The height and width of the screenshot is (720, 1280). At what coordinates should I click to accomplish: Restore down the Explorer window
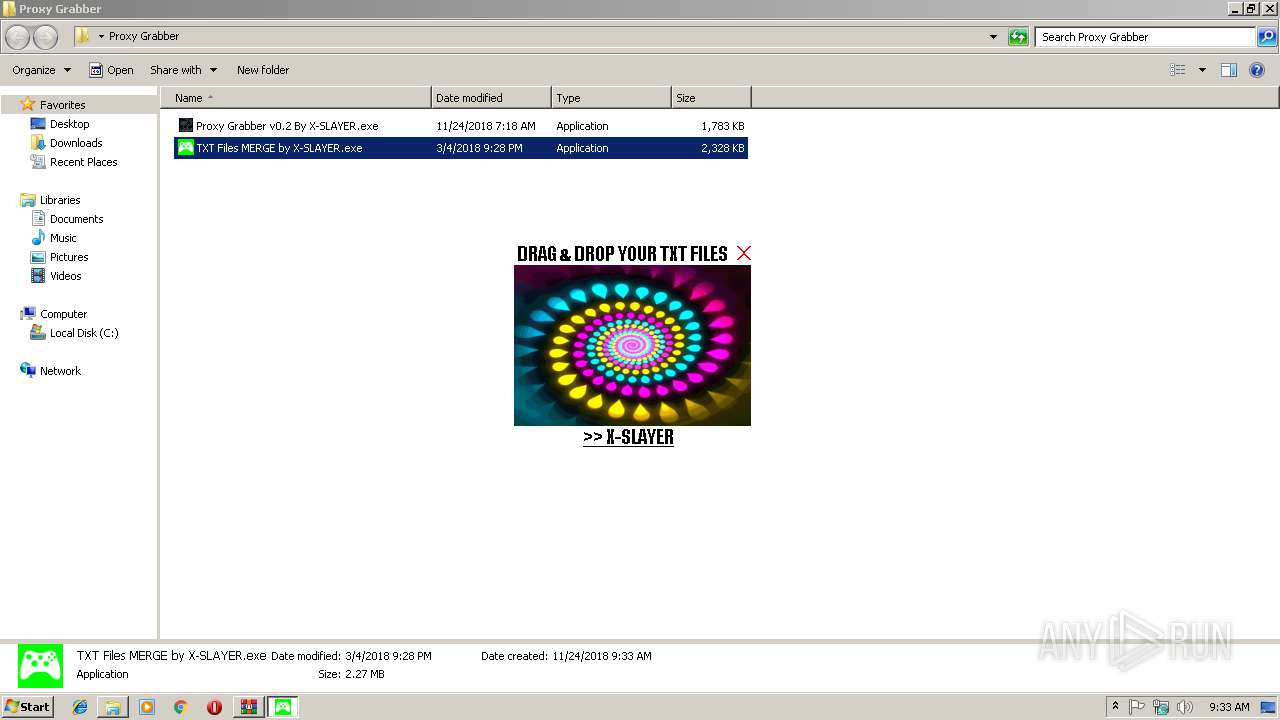point(1251,8)
